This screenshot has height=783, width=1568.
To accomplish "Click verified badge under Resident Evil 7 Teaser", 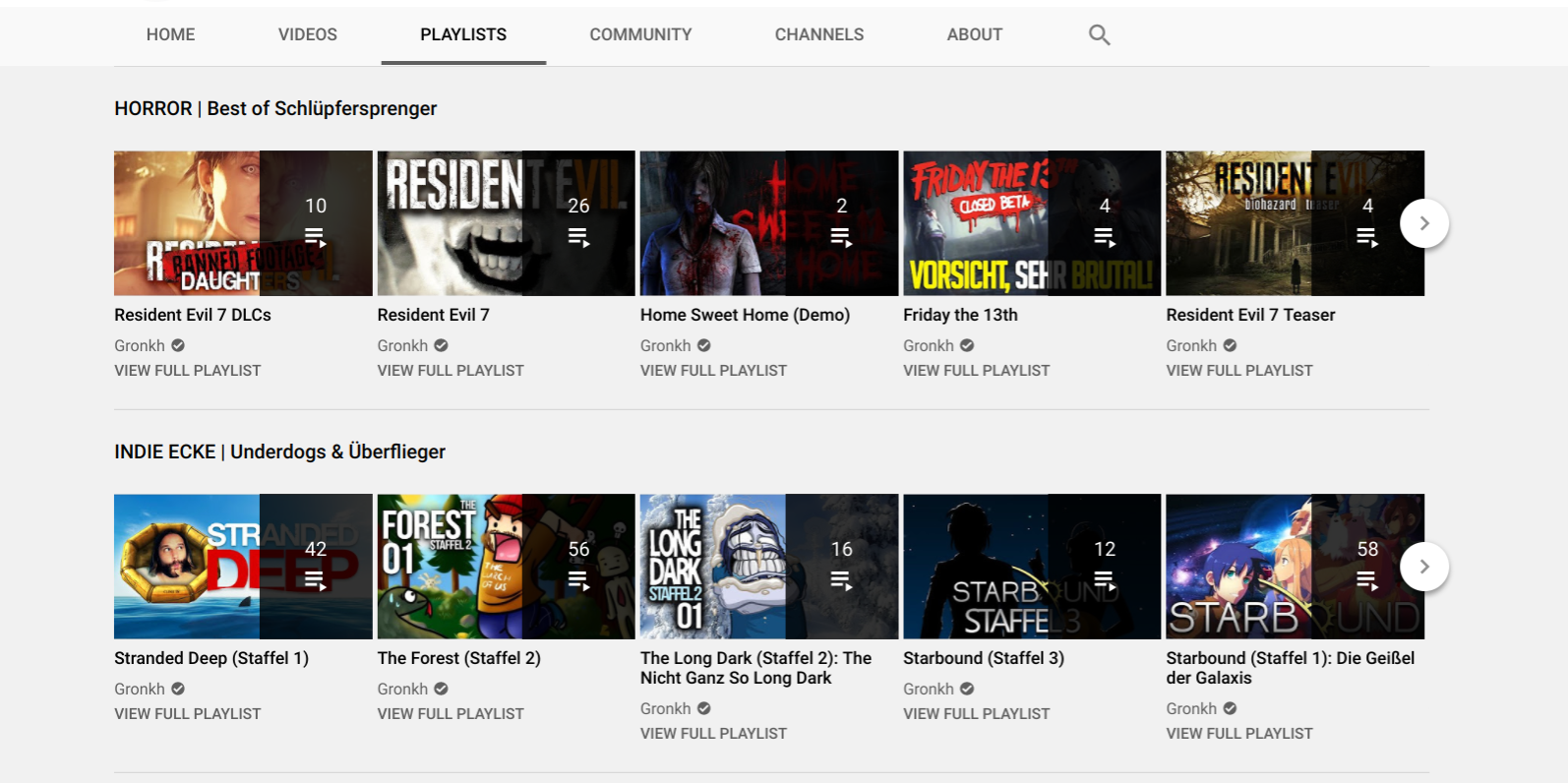I will point(1230,345).
